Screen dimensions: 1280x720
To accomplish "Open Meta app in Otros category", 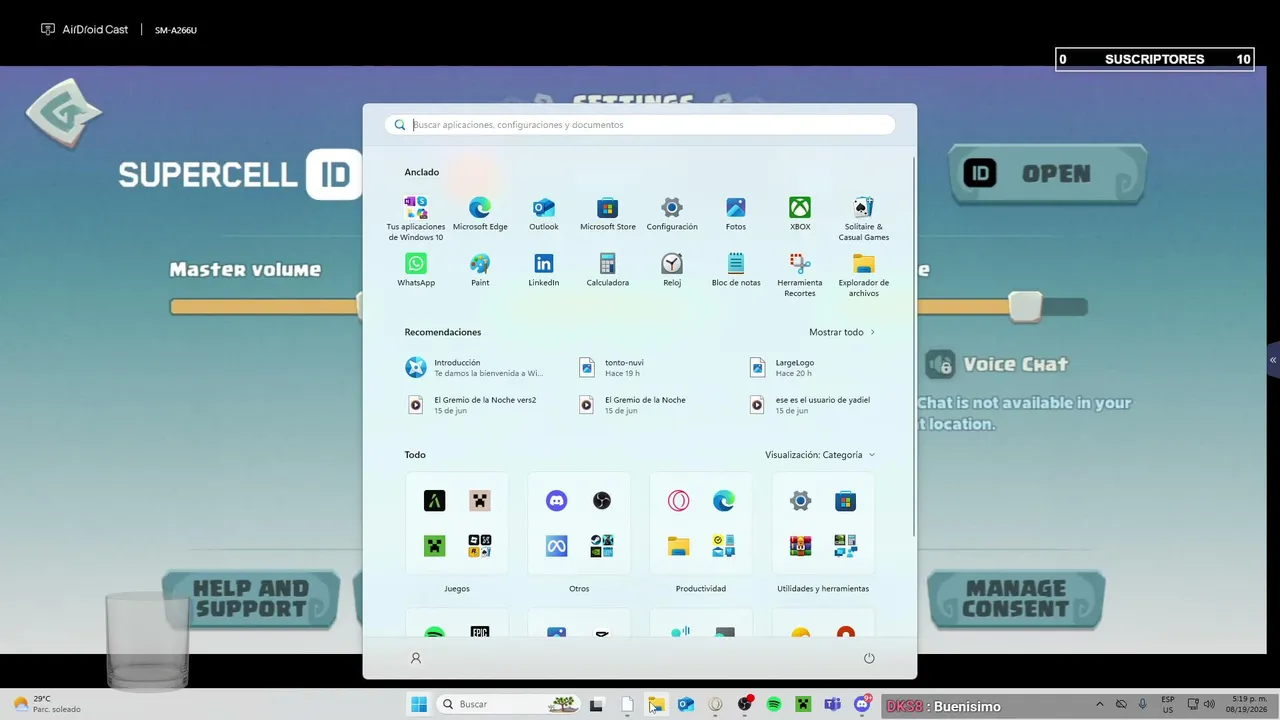I will click(557, 546).
